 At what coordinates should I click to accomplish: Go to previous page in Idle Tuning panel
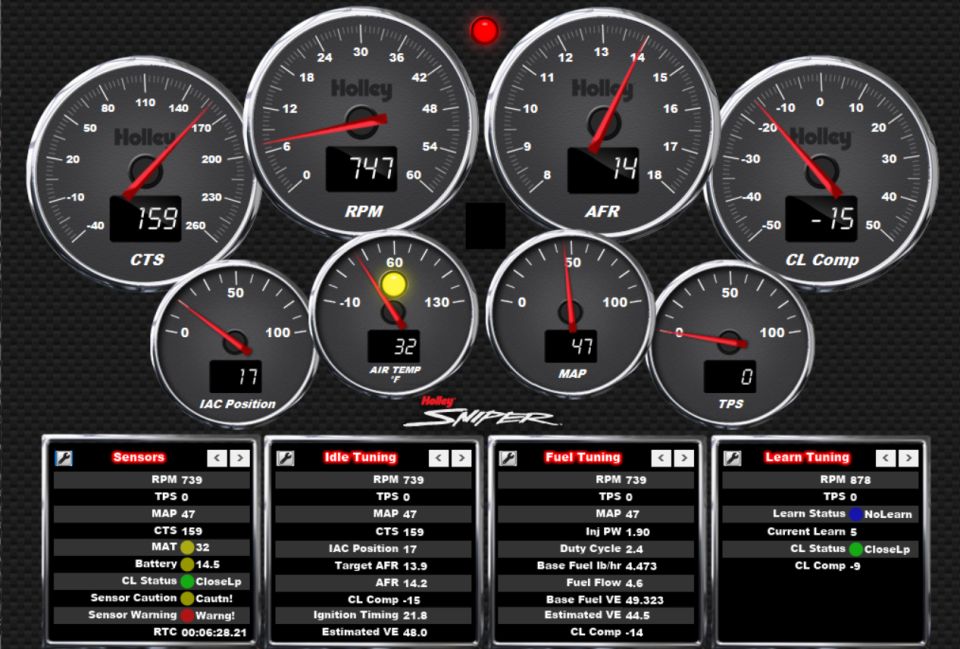pyautogui.click(x=439, y=458)
